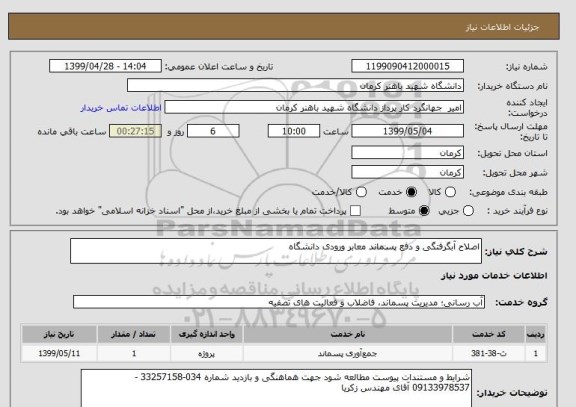Open buyer contact information link
The image size is (576, 407).
[121, 108]
